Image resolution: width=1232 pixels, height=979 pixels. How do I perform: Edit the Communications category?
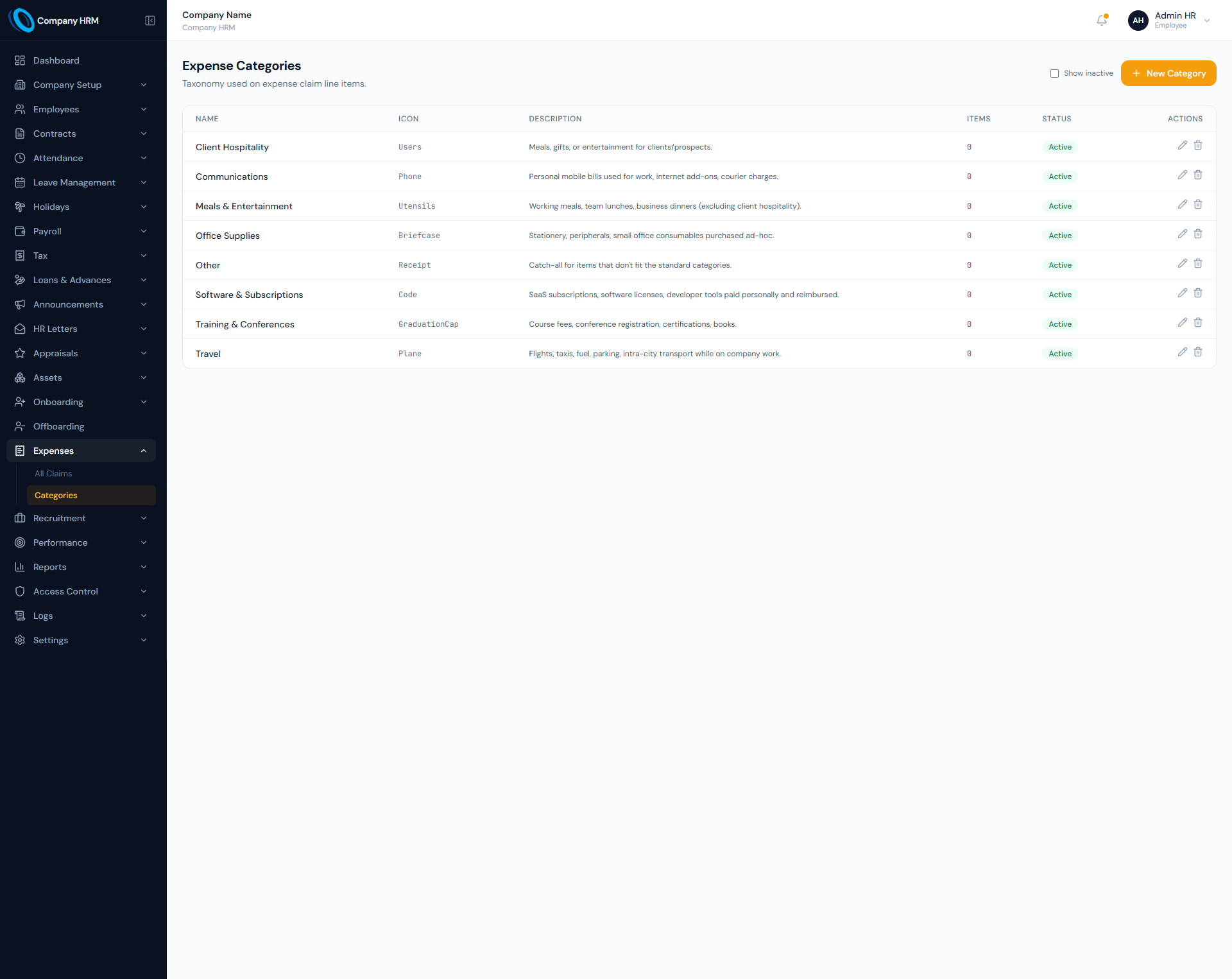point(1182,175)
